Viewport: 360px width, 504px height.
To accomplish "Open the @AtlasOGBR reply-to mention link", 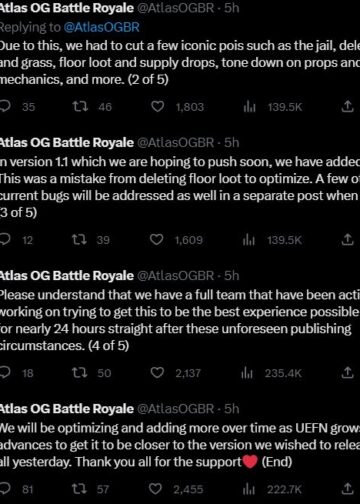I will [x=101, y=27].
